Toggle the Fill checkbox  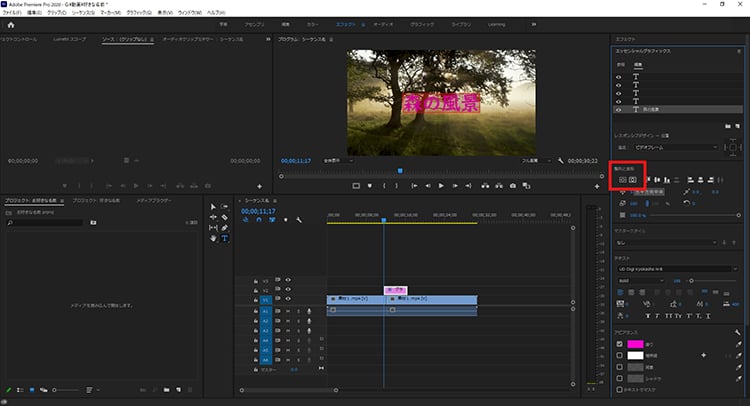tap(620, 344)
